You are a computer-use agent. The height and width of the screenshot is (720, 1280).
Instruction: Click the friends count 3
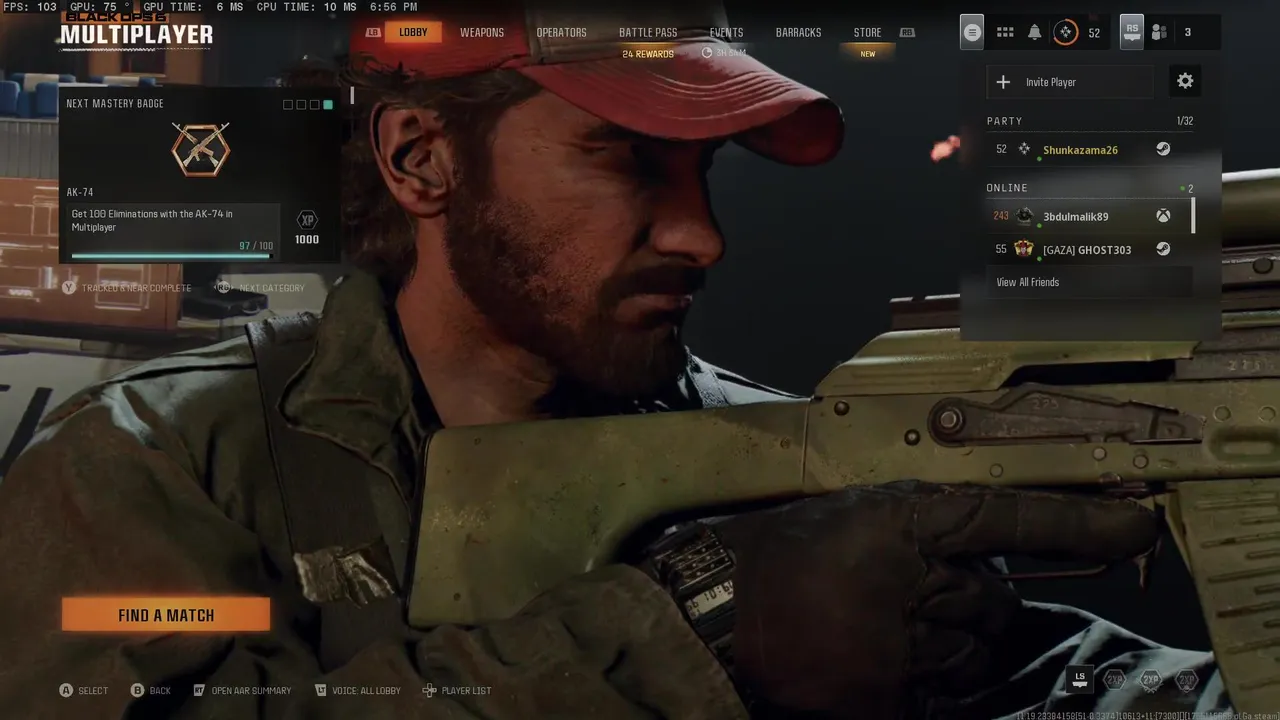pos(1188,33)
